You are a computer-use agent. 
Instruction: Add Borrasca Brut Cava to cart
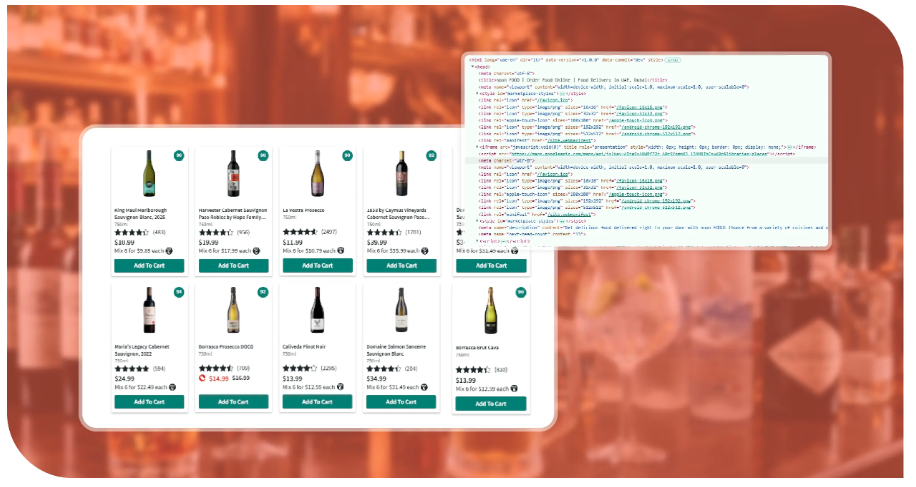[491, 403]
